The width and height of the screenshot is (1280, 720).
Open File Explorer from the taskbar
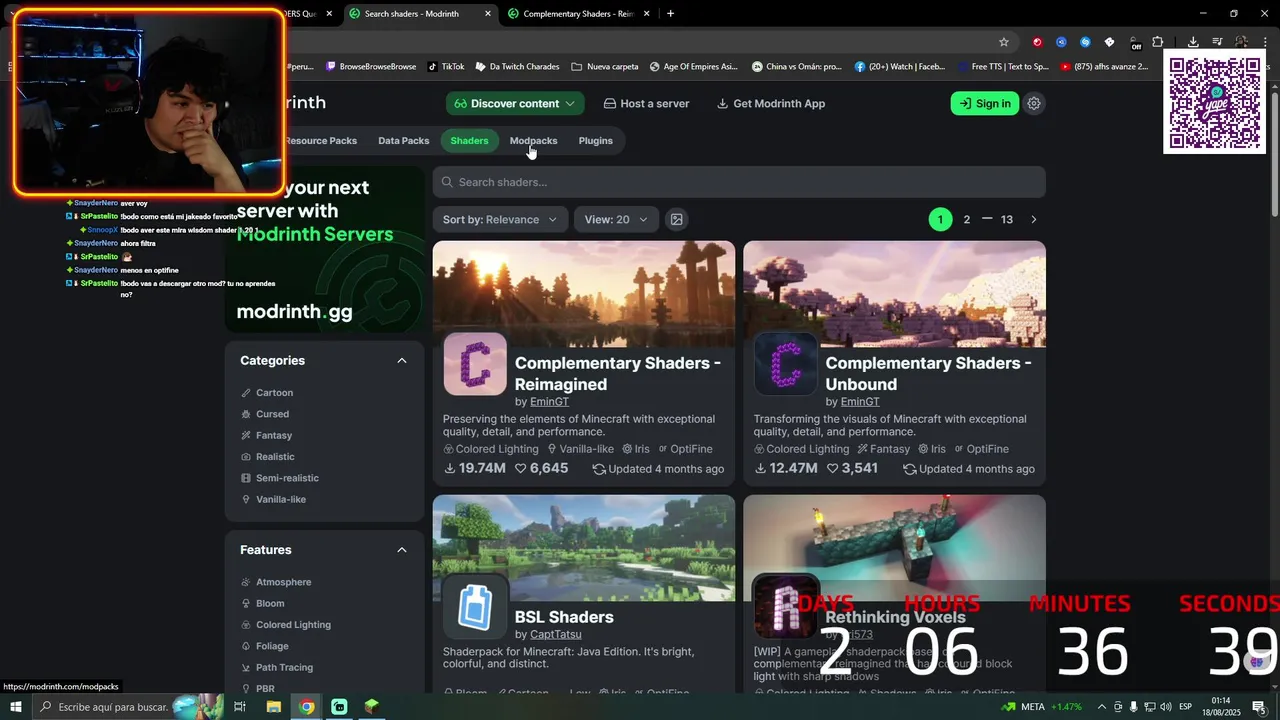click(273, 707)
